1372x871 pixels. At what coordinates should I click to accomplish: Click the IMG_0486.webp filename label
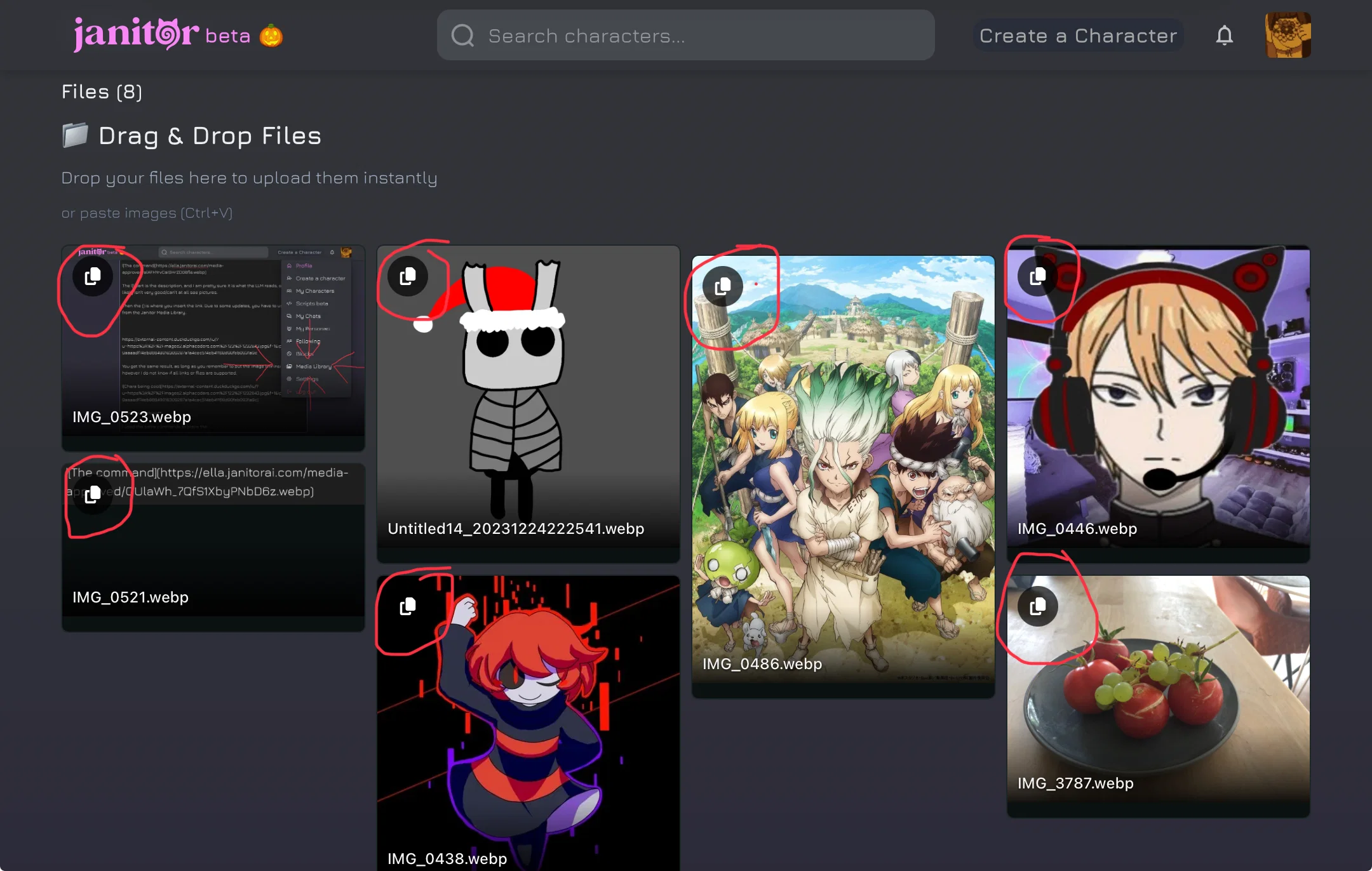point(762,663)
